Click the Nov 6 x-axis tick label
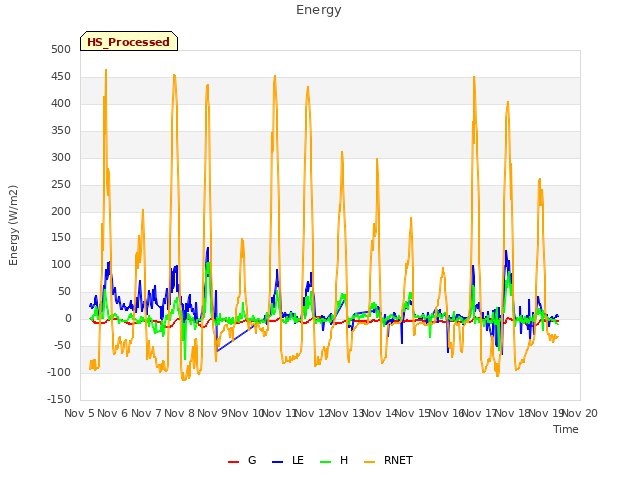 click(x=113, y=413)
